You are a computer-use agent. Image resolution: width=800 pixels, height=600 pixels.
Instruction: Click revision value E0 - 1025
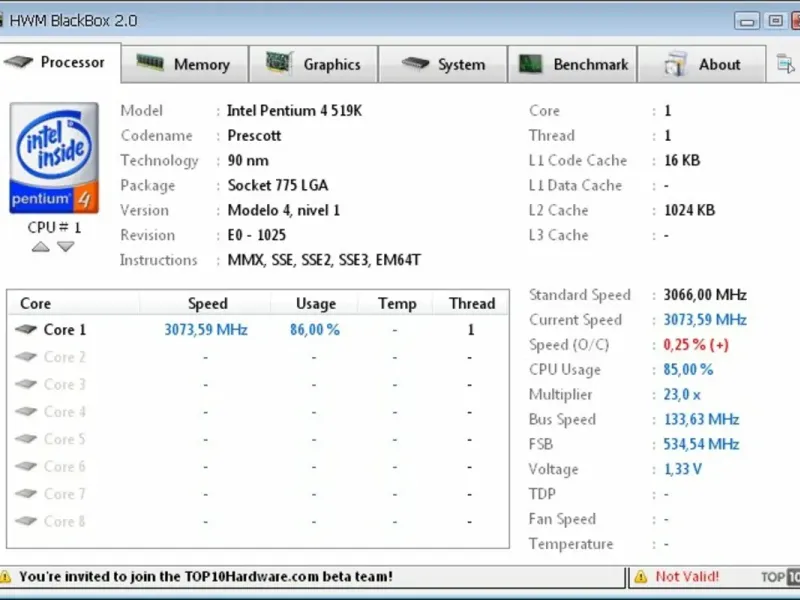(257, 235)
